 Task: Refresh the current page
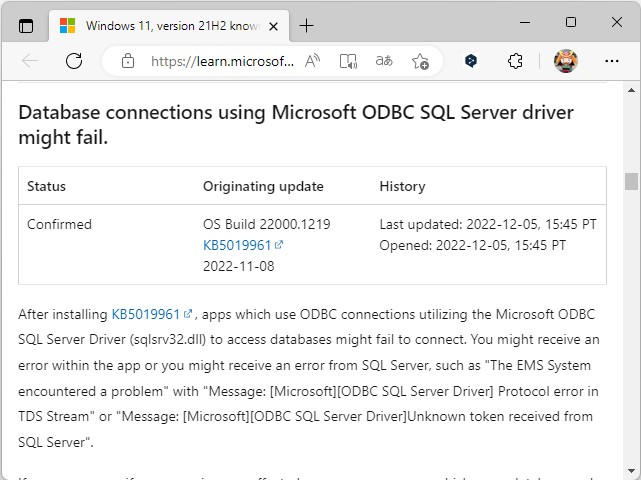point(73,61)
